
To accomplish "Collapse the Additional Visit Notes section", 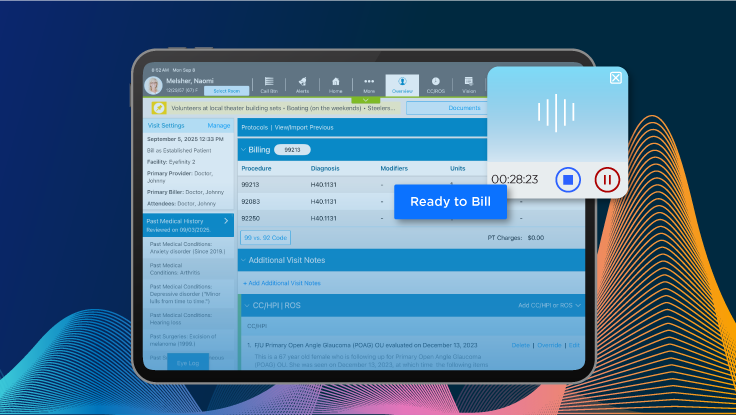I will coord(245,260).
